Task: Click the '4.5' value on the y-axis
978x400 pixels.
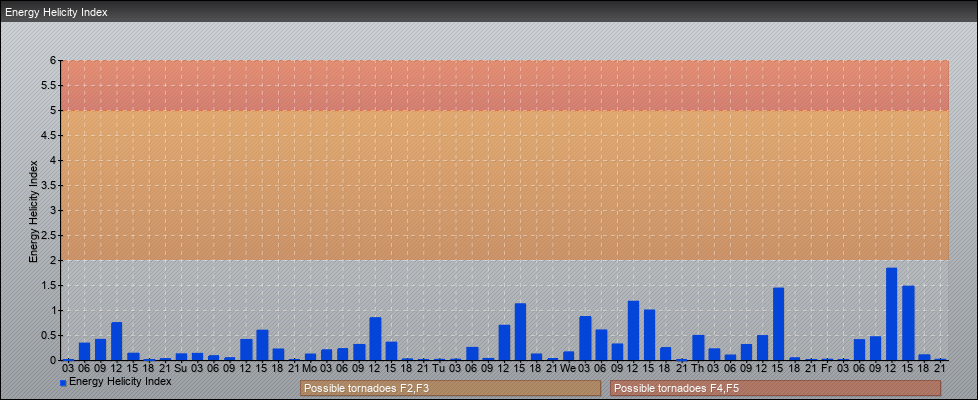Action: pos(49,135)
